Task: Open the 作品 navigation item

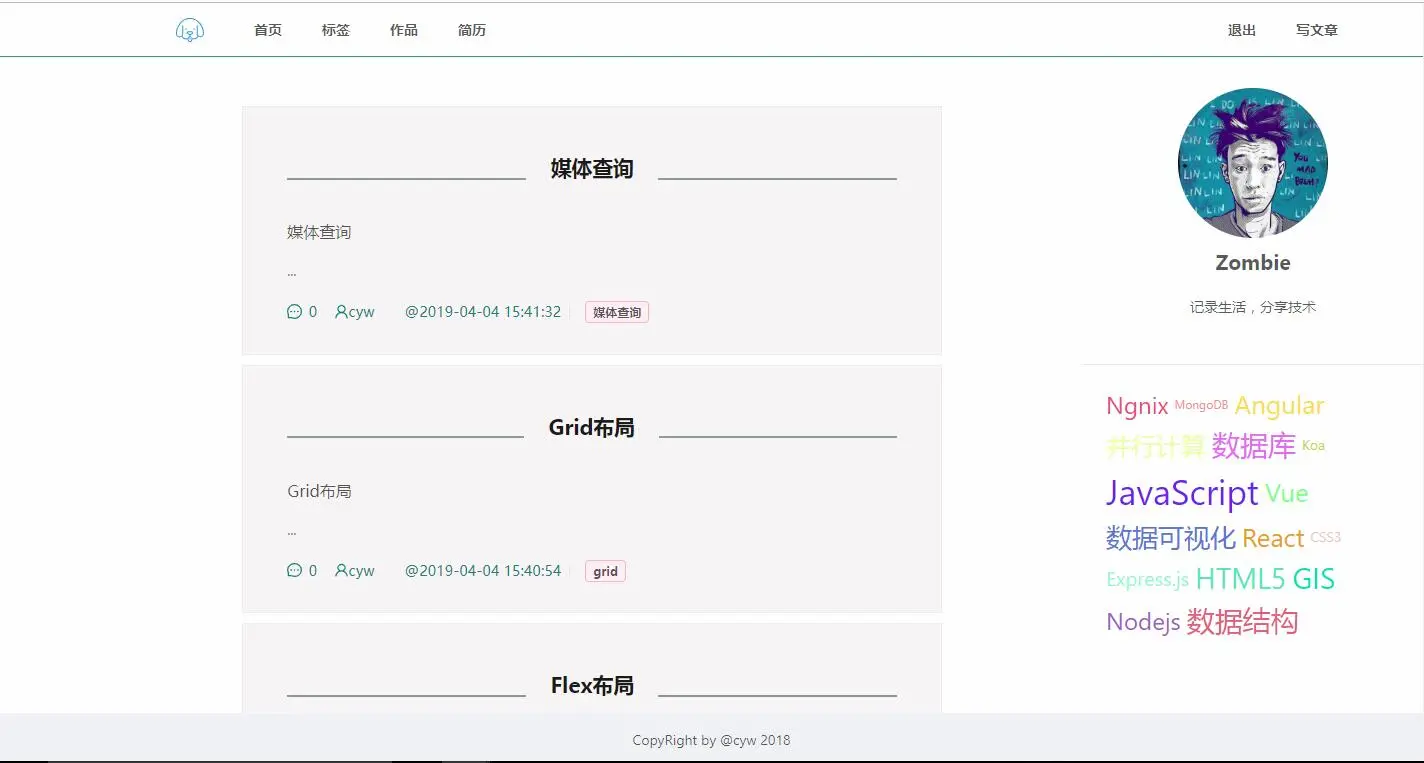Action: tap(404, 30)
